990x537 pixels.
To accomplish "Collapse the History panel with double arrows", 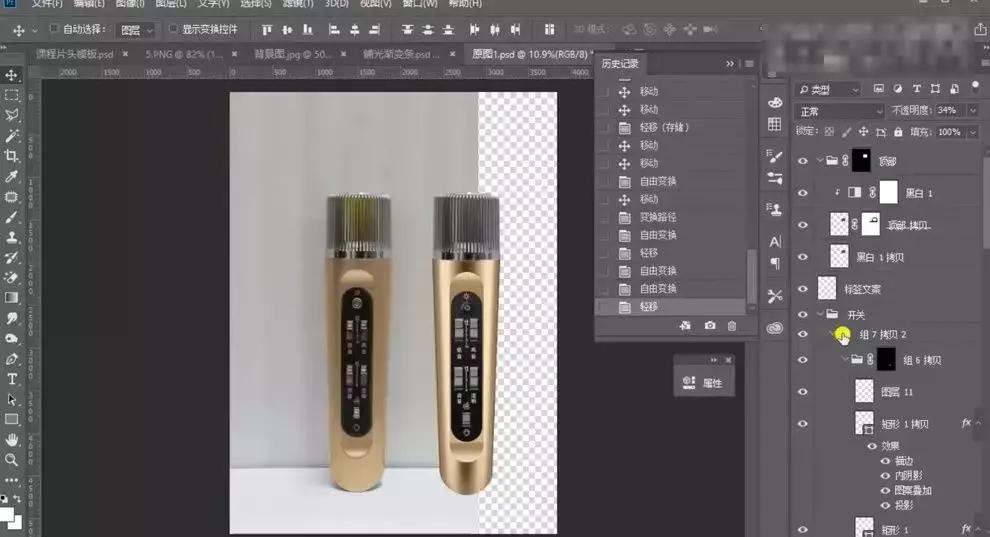I will tap(730, 64).
